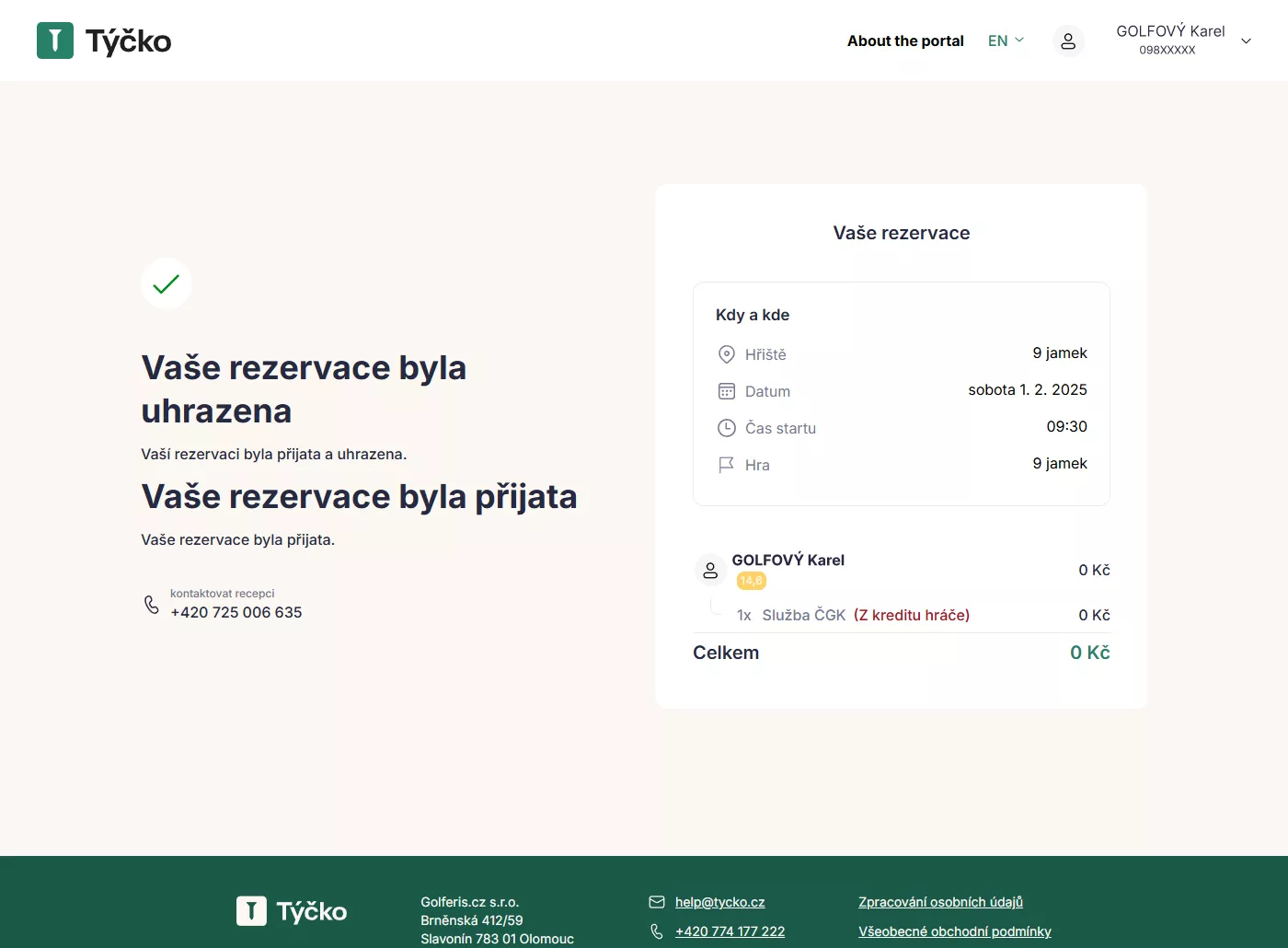Click the user profile icon in header
This screenshot has height=948, width=1288.
point(1068,40)
